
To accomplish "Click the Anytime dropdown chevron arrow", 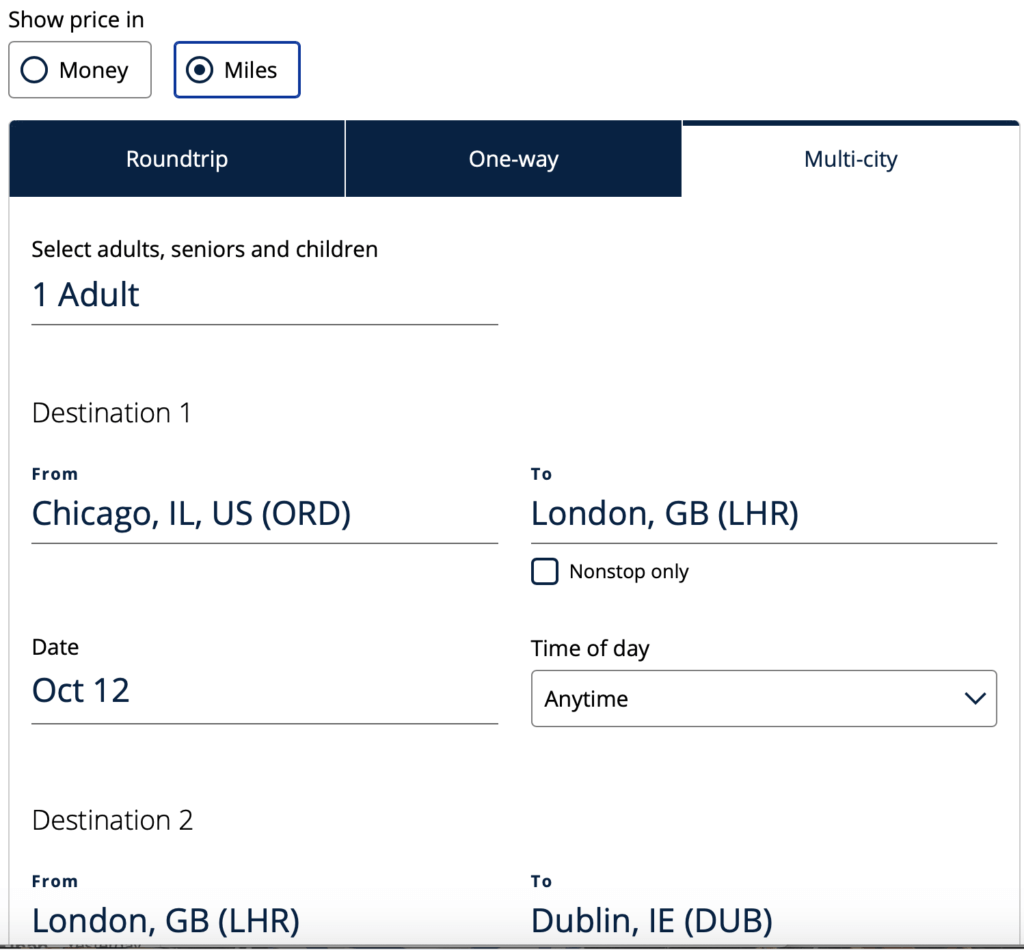I will point(975,698).
